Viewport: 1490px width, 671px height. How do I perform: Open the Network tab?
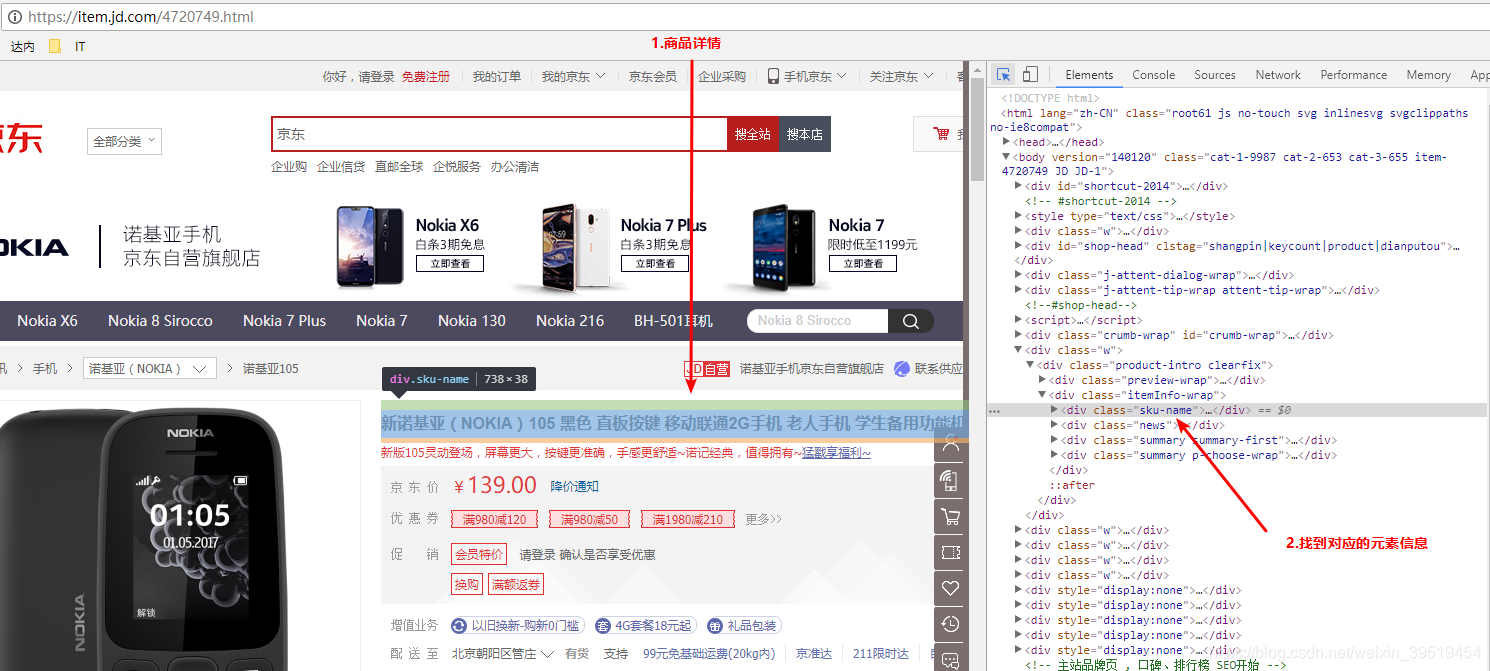[1278, 75]
